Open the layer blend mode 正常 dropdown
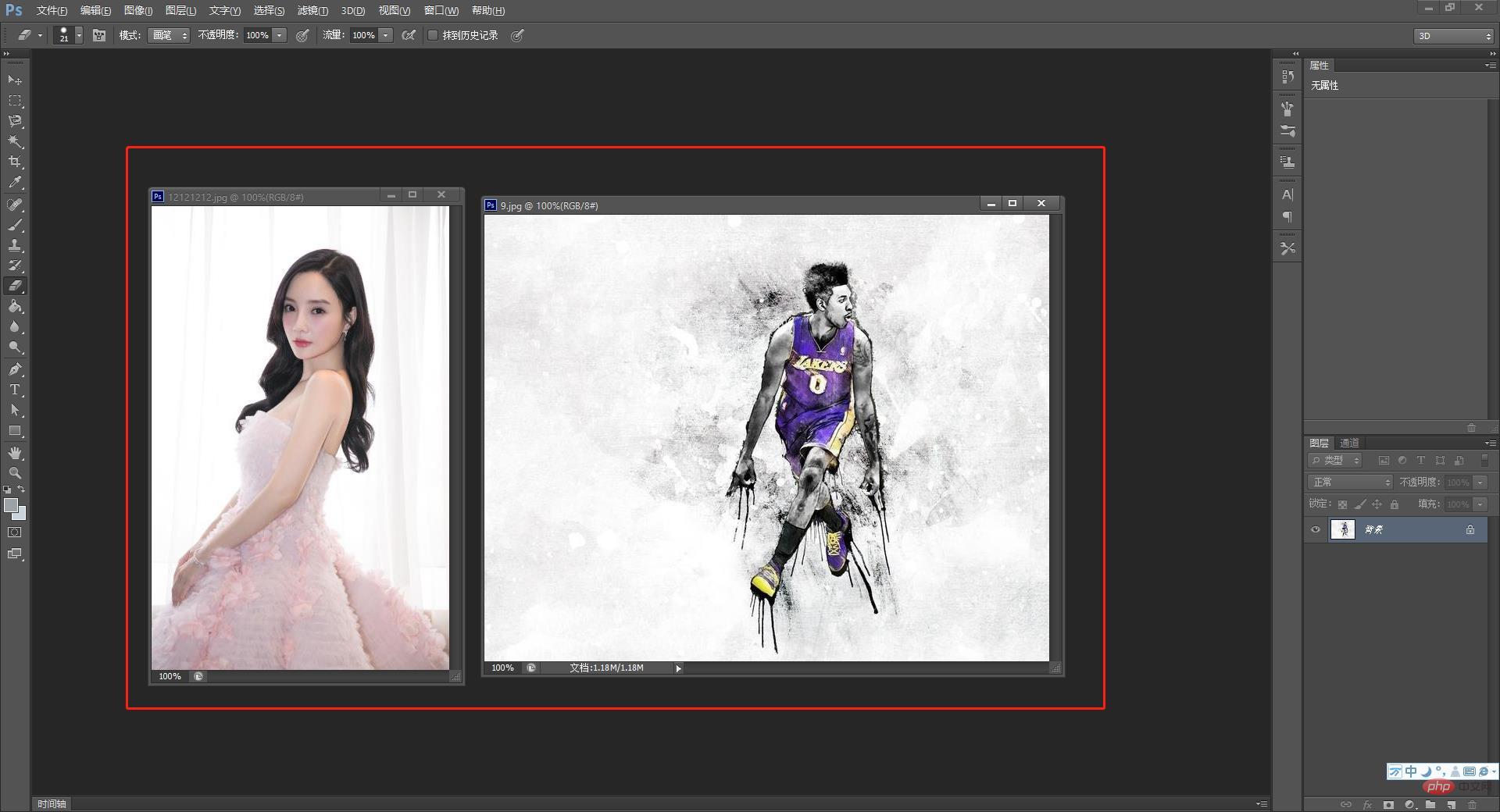Image resolution: width=1500 pixels, height=812 pixels. coord(1350,483)
